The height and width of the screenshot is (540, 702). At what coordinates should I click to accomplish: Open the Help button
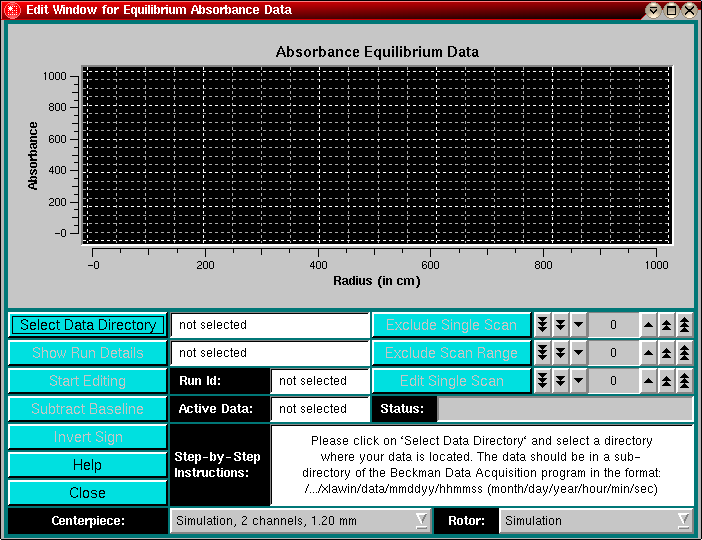[88, 465]
